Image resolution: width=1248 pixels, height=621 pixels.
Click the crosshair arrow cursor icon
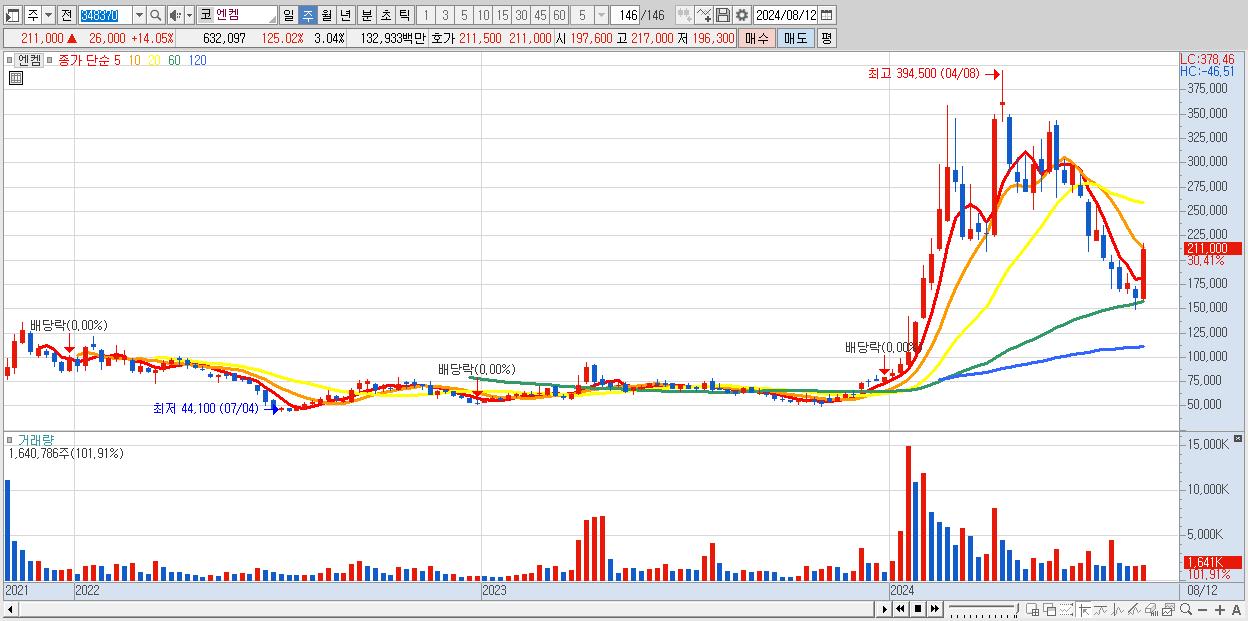1085,610
